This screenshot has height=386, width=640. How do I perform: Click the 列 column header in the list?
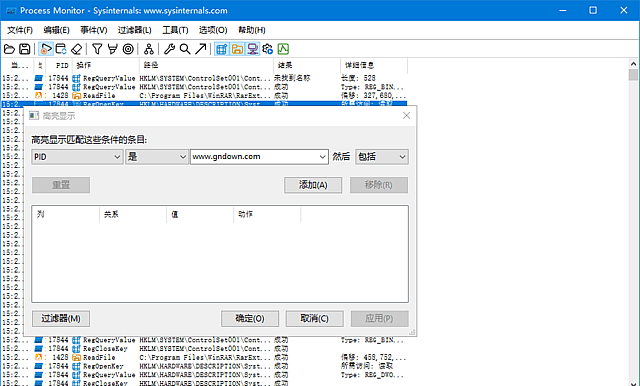[x=66, y=214]
